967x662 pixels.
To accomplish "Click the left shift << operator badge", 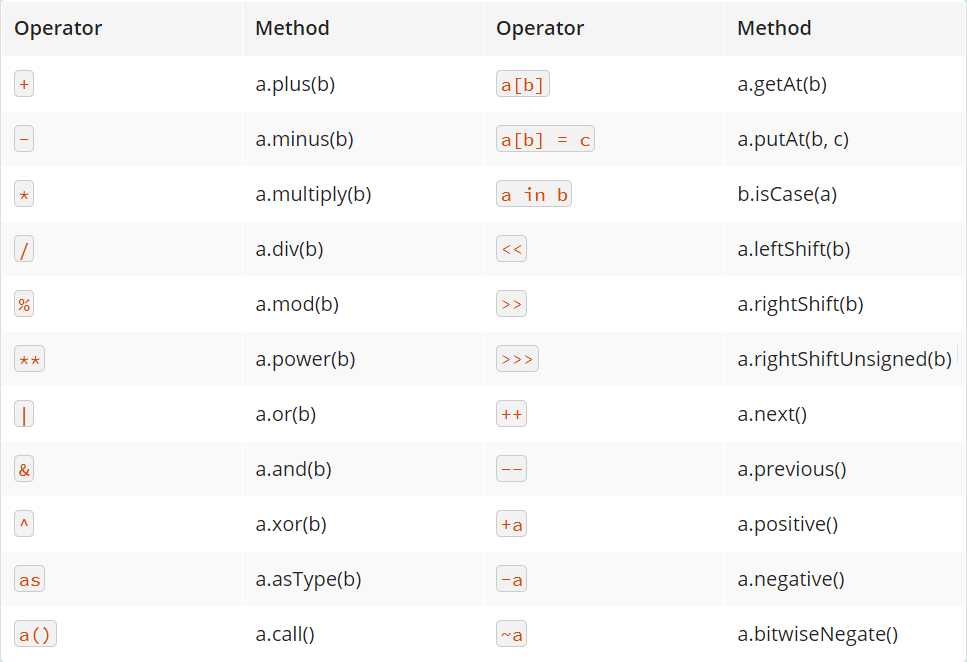I will click(511, 249).
